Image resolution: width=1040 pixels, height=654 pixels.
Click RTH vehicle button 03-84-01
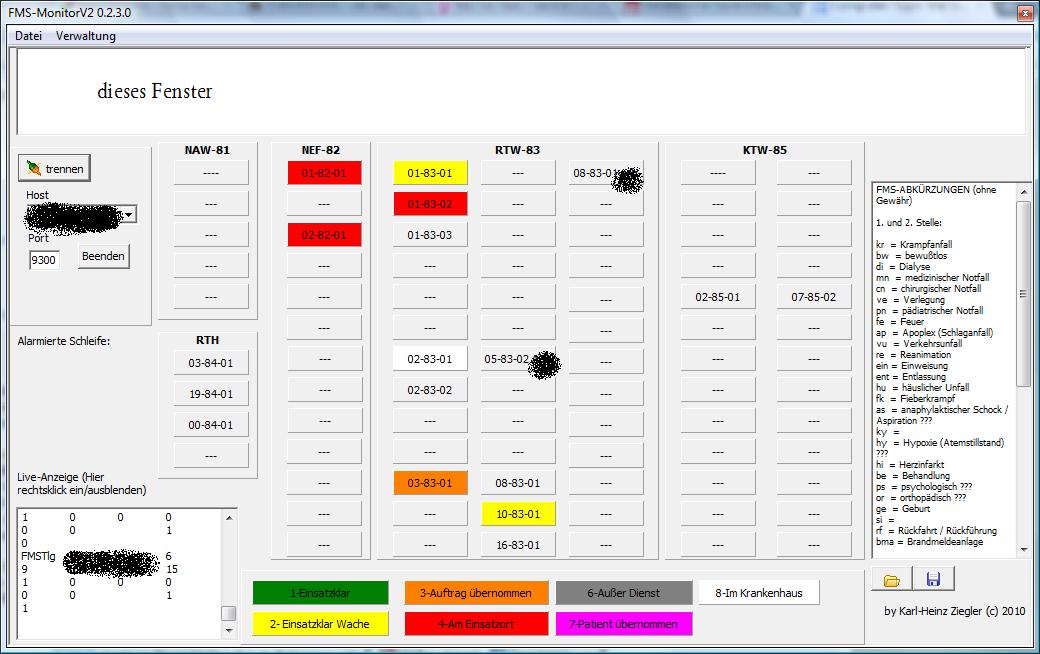pos(211,363)
